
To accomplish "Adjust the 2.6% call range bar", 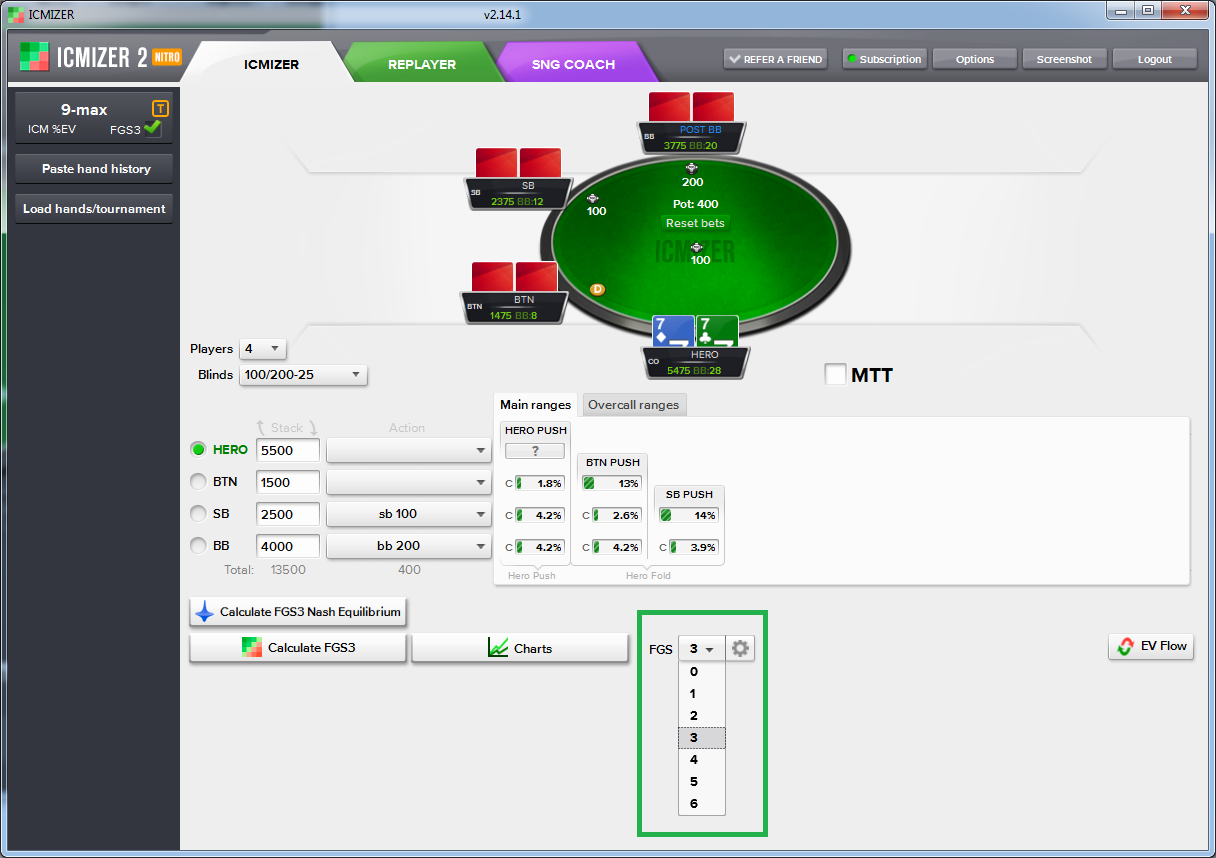I will point(617,516).
